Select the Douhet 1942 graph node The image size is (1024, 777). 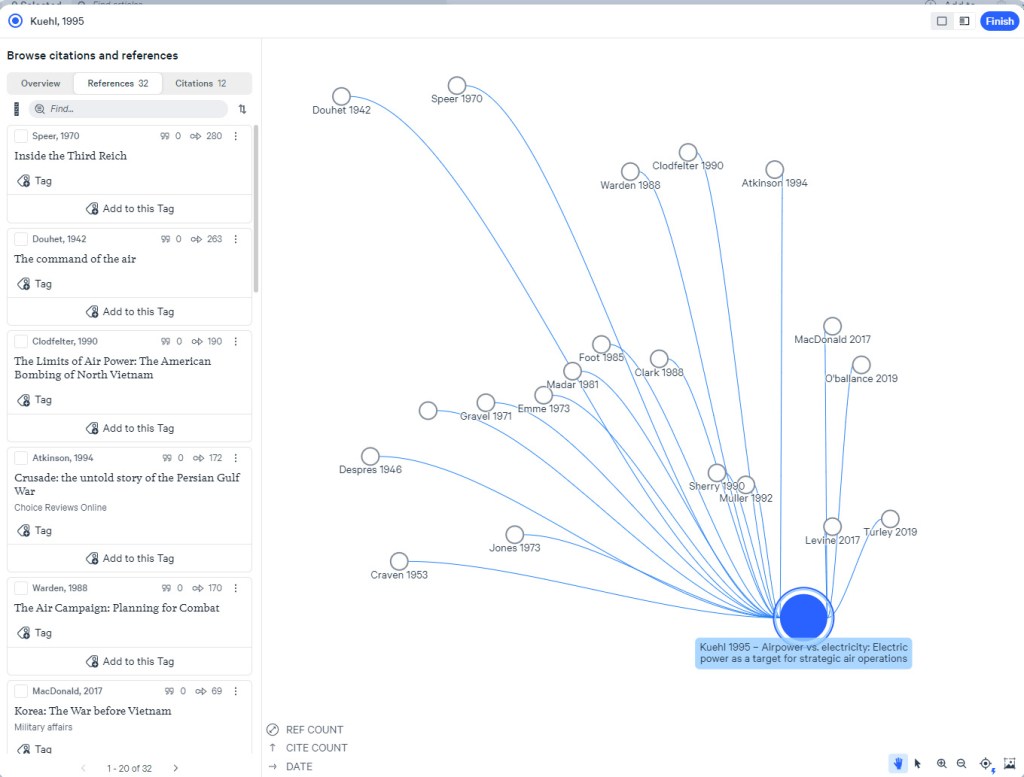tap(341, 96)
